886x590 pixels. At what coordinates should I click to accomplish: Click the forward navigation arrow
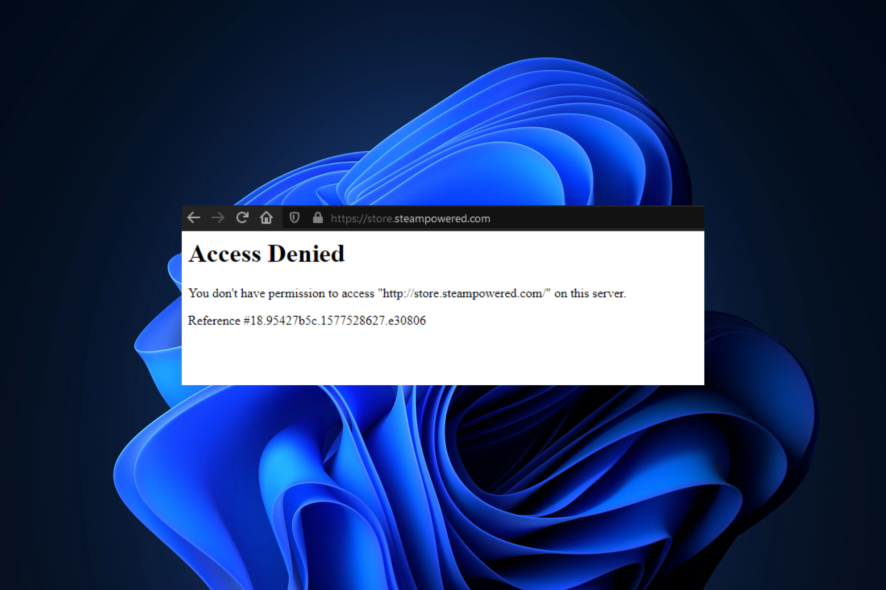click(x=218, y=218)
